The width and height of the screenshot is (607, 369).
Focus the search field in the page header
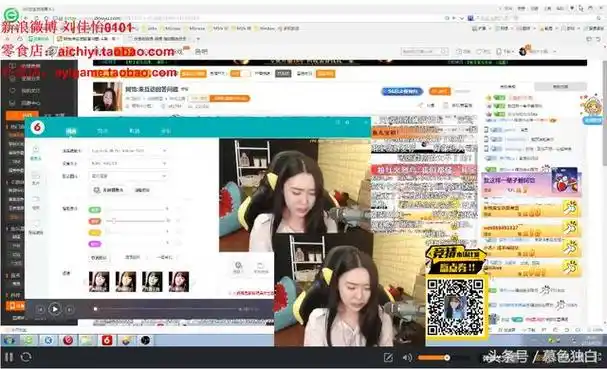point(425,51)
